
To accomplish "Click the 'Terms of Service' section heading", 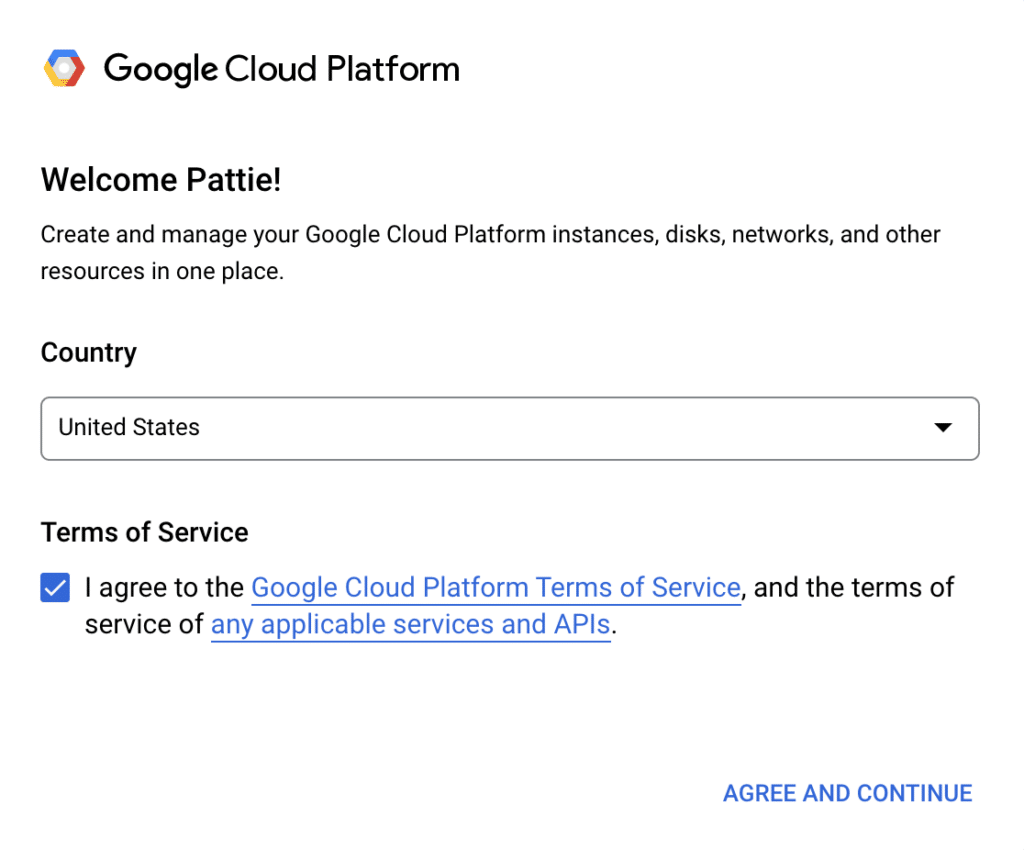I will tap(144, 532).
